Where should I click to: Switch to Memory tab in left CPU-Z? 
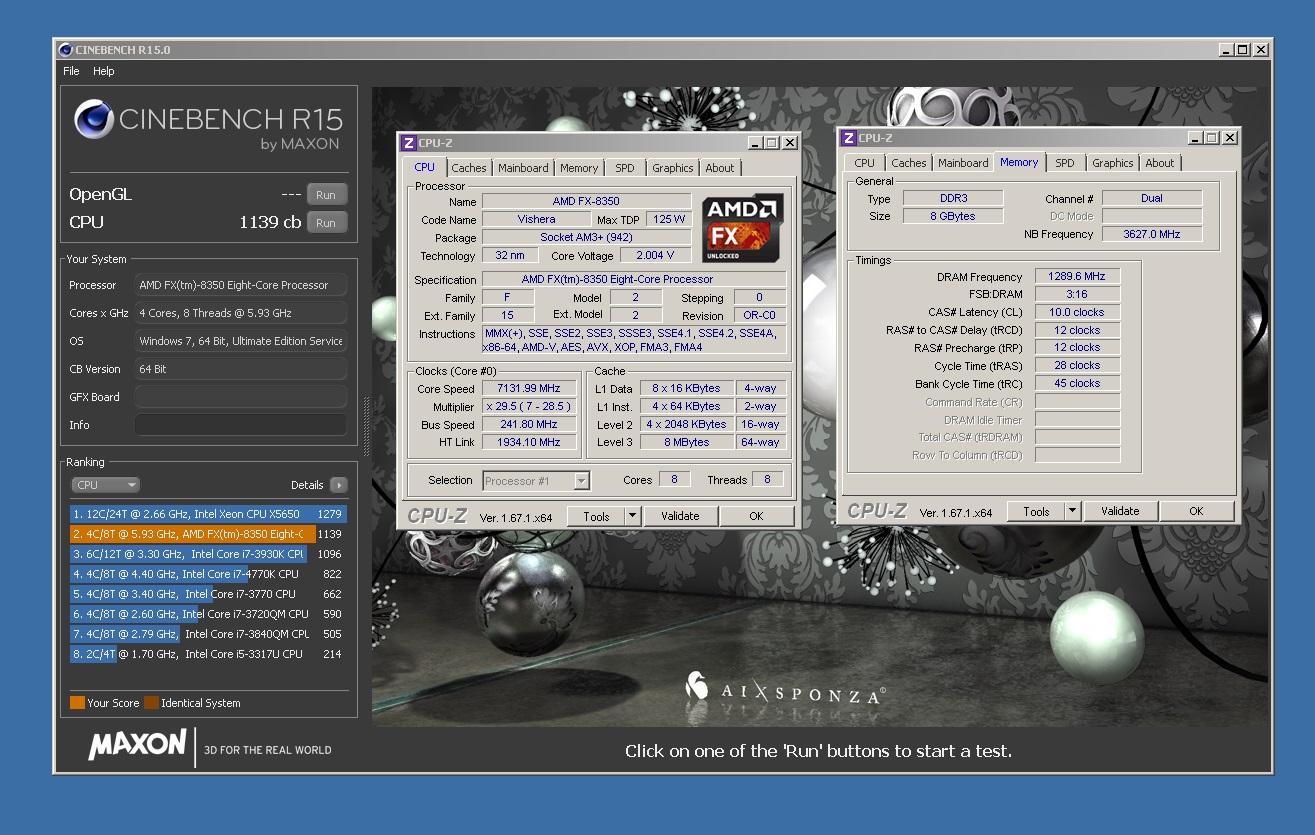579,168
